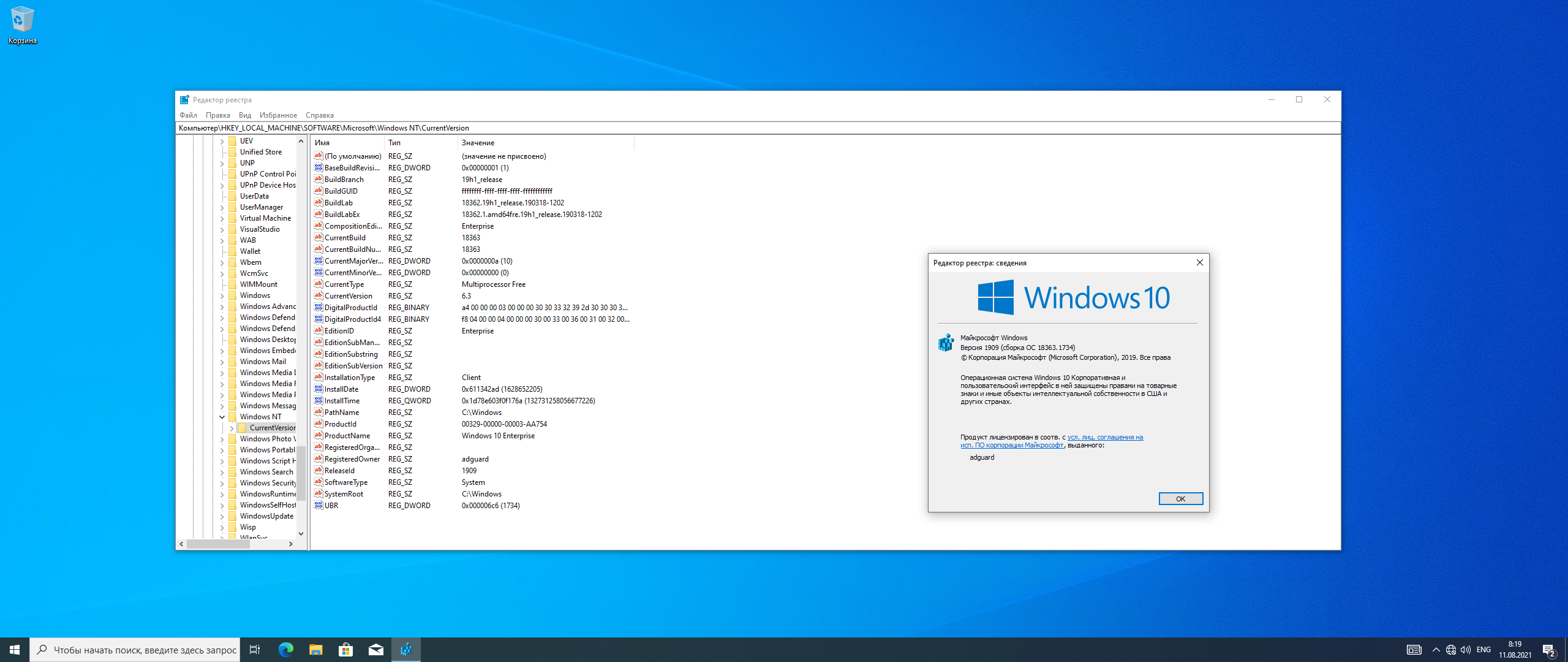1568x662 pixels.
Task: Open the Файл menu
Action: tap(188, 115)
